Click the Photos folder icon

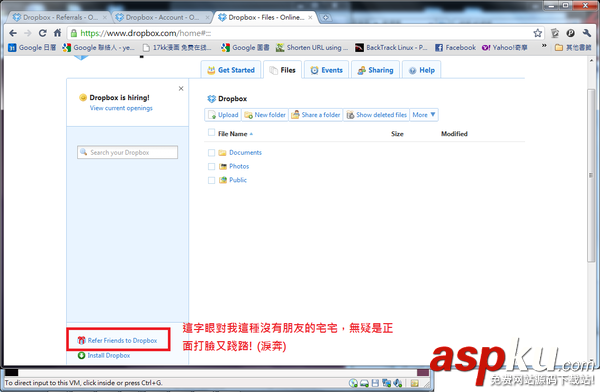[x=223, y=167]
